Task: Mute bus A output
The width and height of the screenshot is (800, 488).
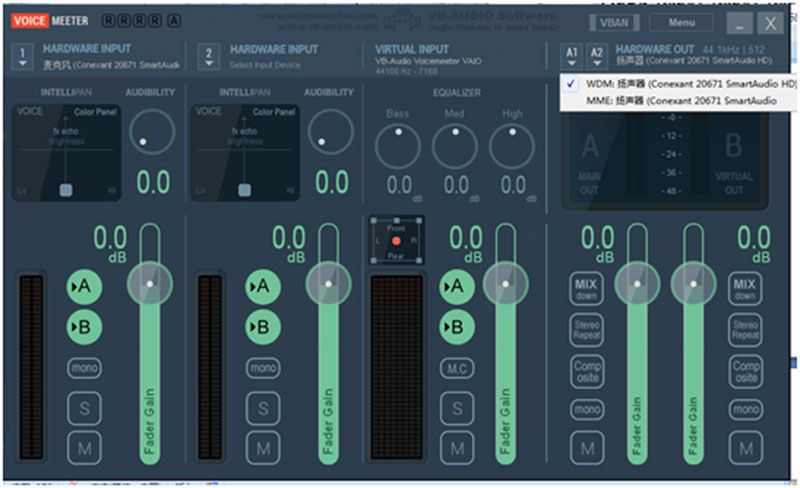Action: 587,448
